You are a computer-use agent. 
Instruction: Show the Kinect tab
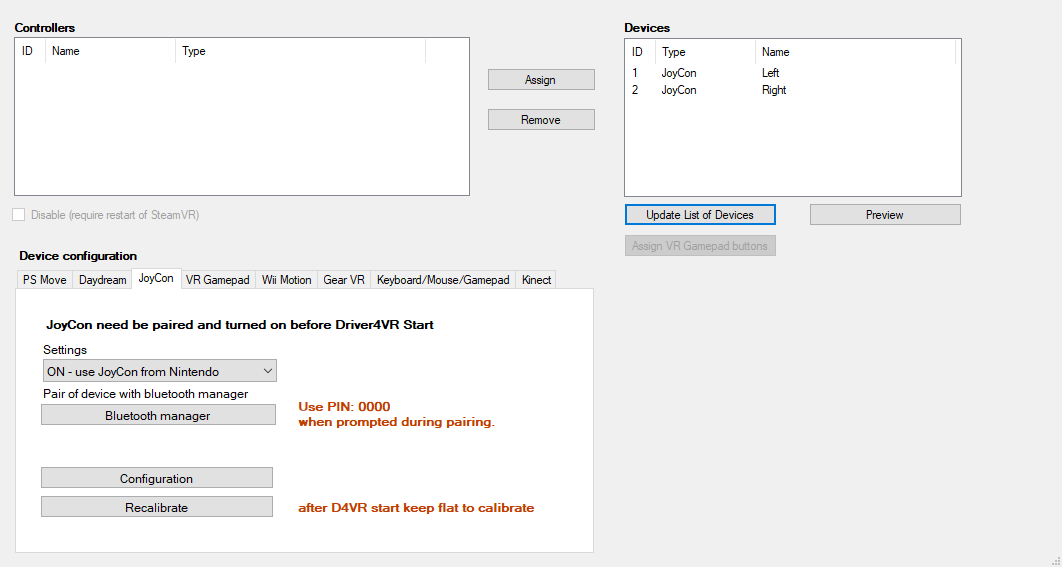pyautogui.click(x=536, y=280)
